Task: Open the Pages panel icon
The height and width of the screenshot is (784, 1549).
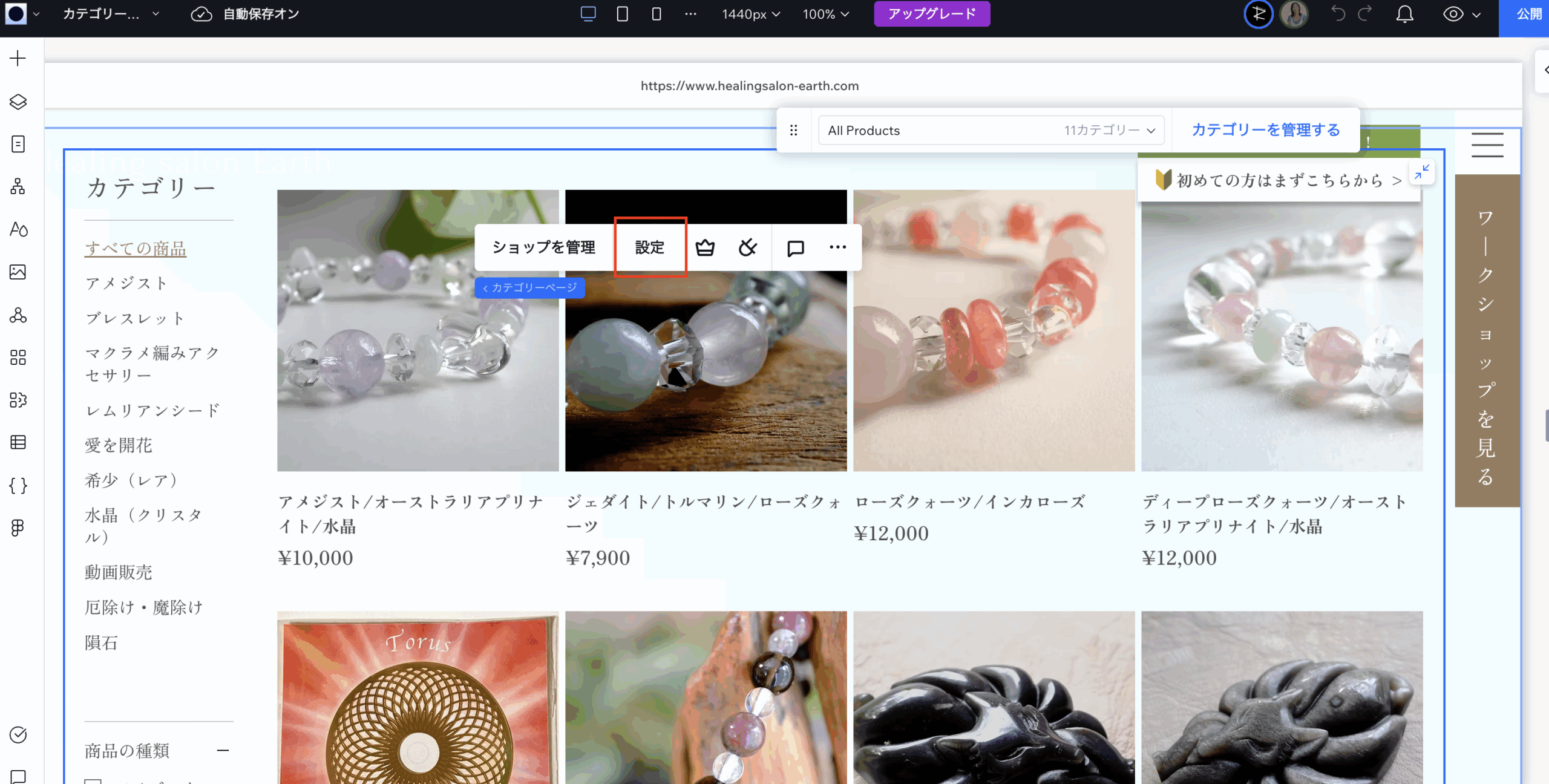Action: tap(18, 144)
